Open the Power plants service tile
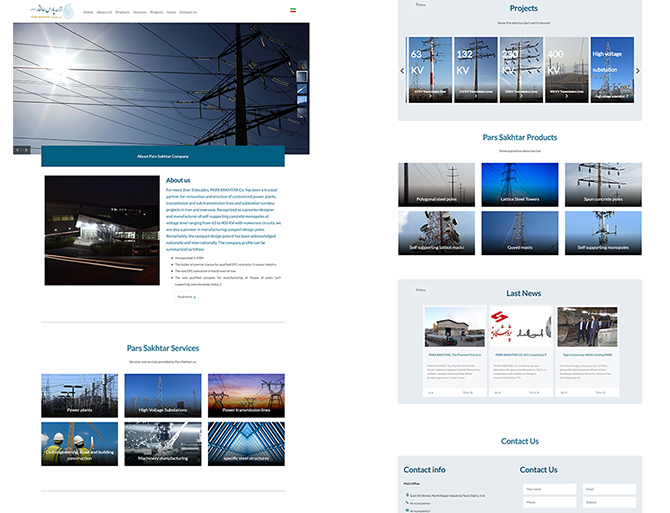The image size is (670, 513). 79,395
